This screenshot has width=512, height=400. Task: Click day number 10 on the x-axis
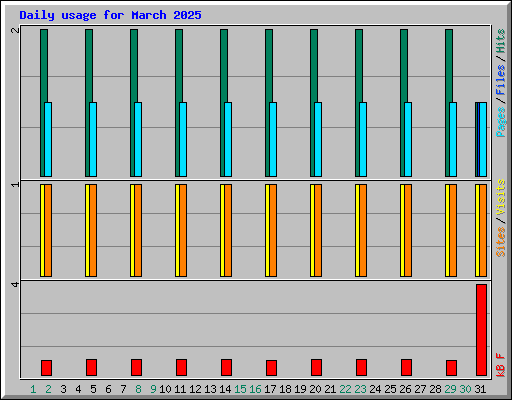pyautogui.click(x=165, y=389)
